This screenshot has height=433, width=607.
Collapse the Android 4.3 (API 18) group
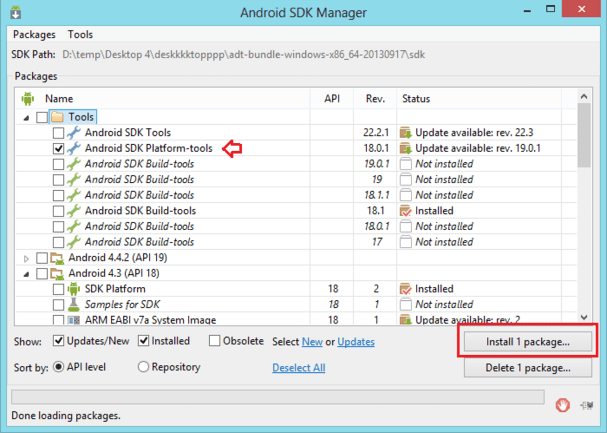pyautogui.click(x=24, y=273)
